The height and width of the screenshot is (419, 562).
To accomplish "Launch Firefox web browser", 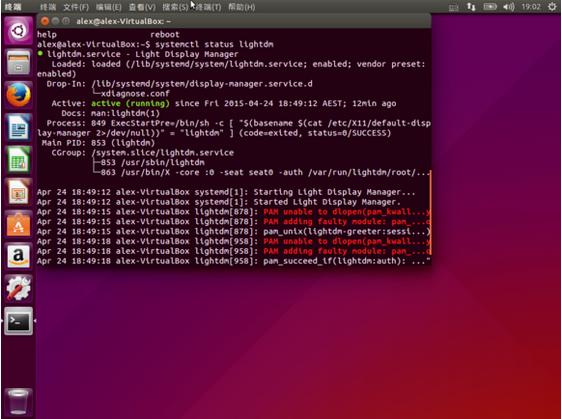I will point(18,95).
